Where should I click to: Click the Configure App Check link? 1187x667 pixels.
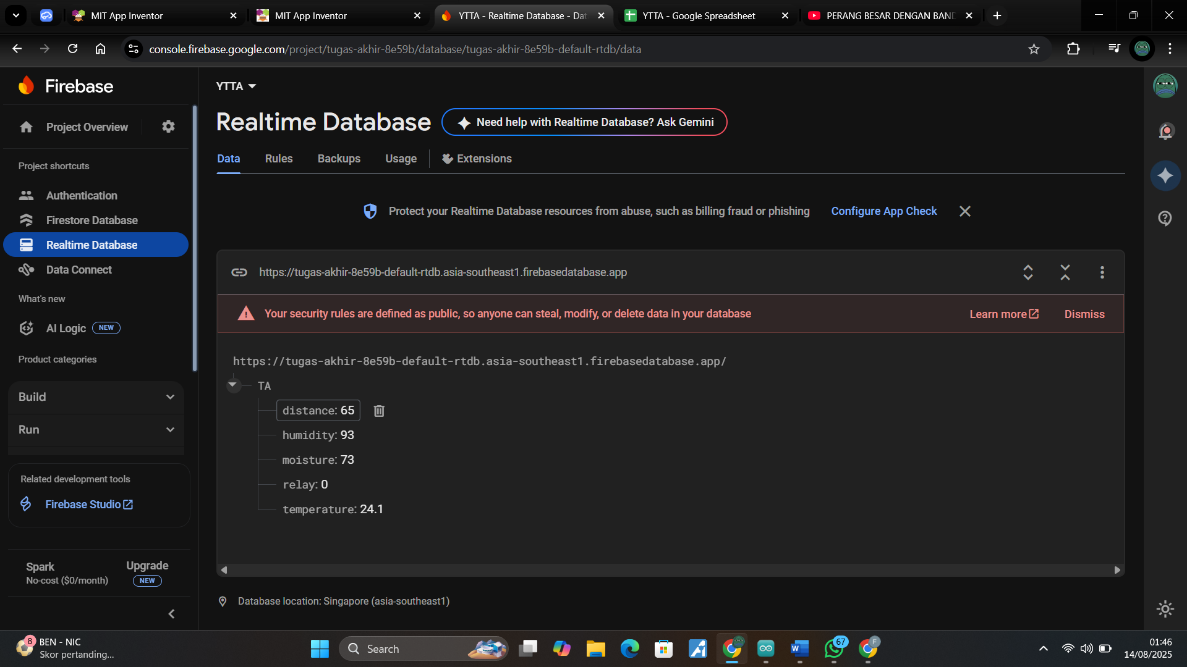(883, 211)
